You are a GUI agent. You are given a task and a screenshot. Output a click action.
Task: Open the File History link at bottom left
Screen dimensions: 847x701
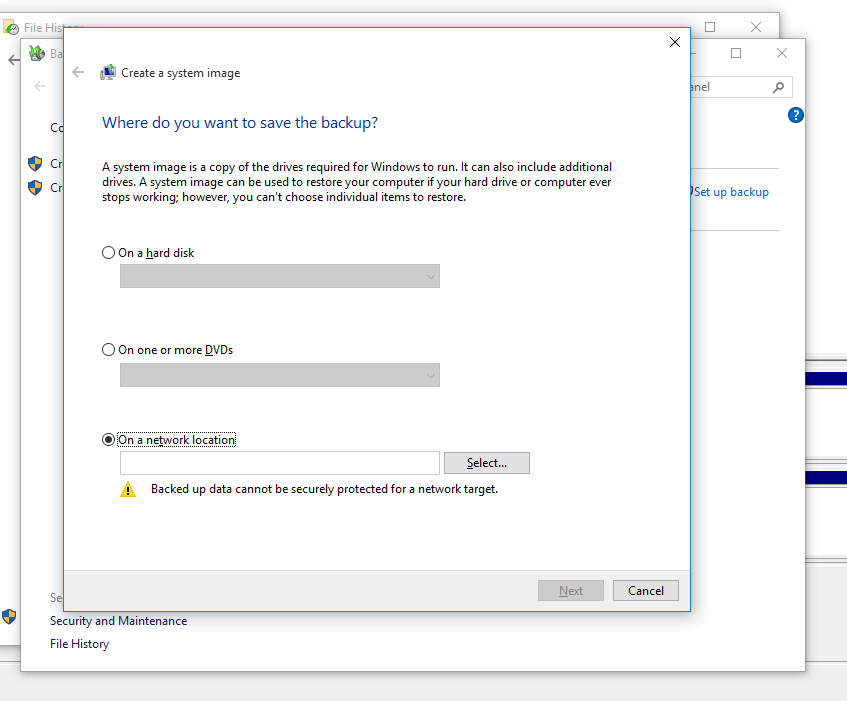pos(79,644)
